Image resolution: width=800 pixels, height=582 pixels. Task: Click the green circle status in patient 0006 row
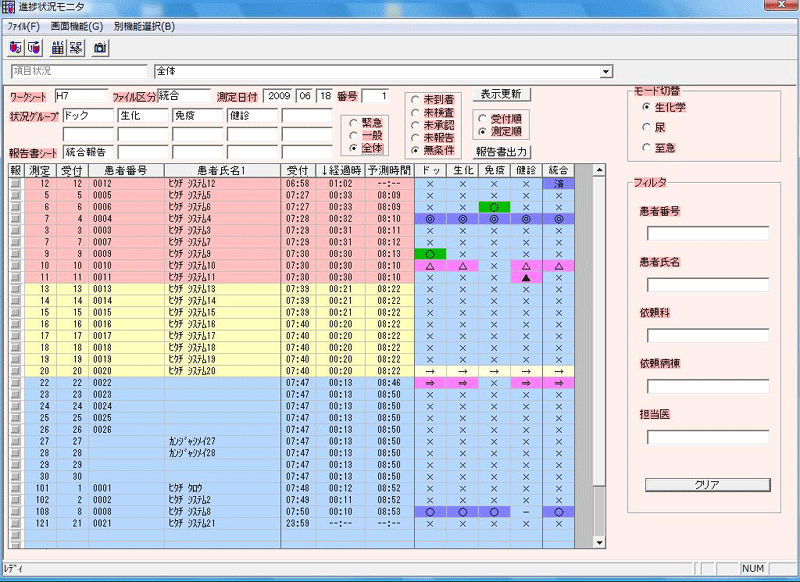[493, 207]
